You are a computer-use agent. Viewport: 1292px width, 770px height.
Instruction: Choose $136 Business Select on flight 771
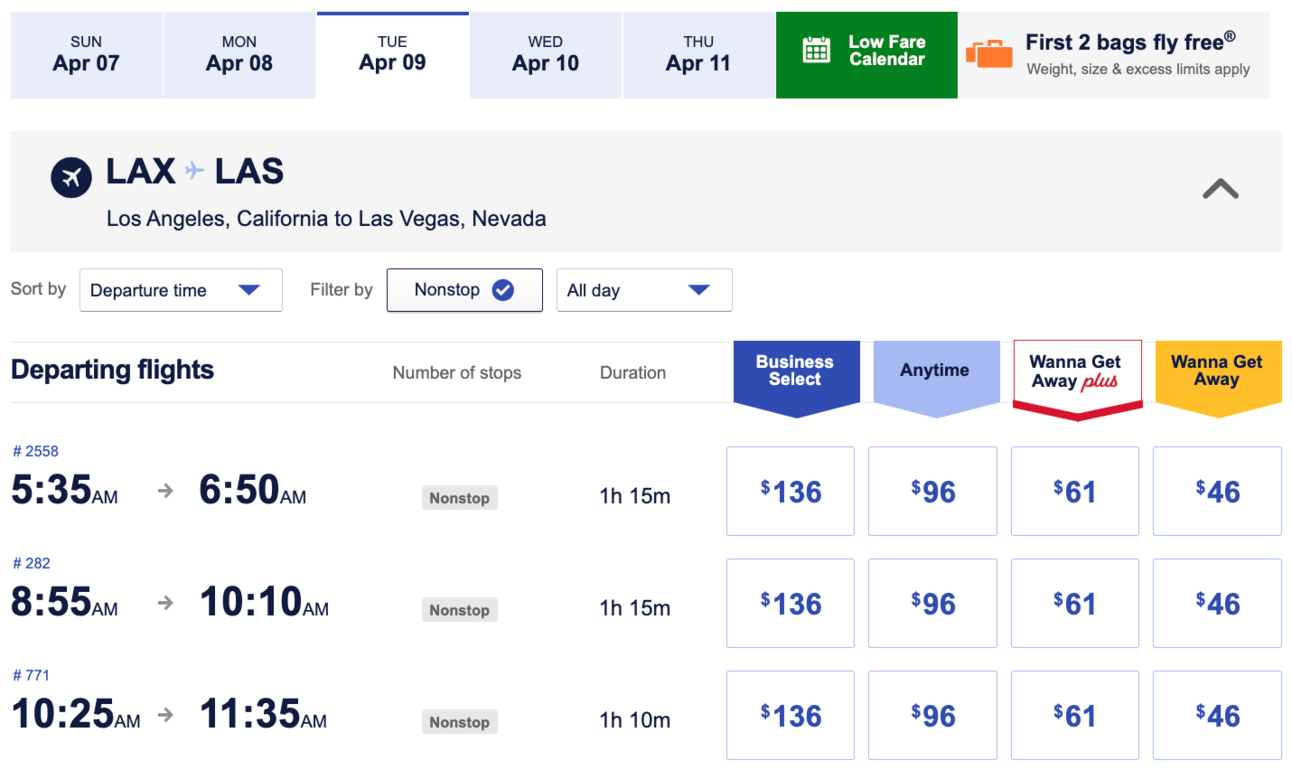pos(790,715)
